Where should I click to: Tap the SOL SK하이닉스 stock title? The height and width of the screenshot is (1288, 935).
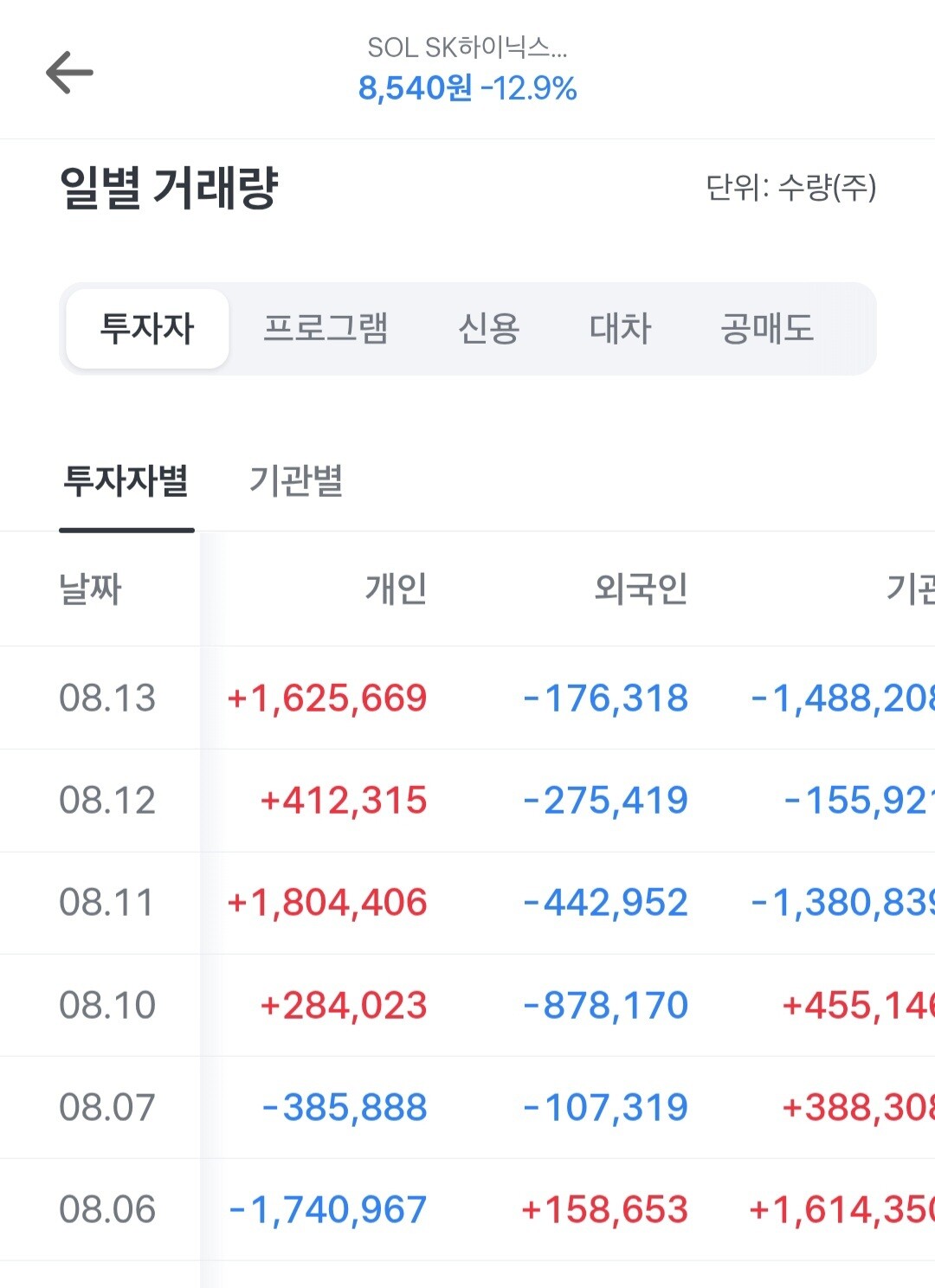[467, 48]
